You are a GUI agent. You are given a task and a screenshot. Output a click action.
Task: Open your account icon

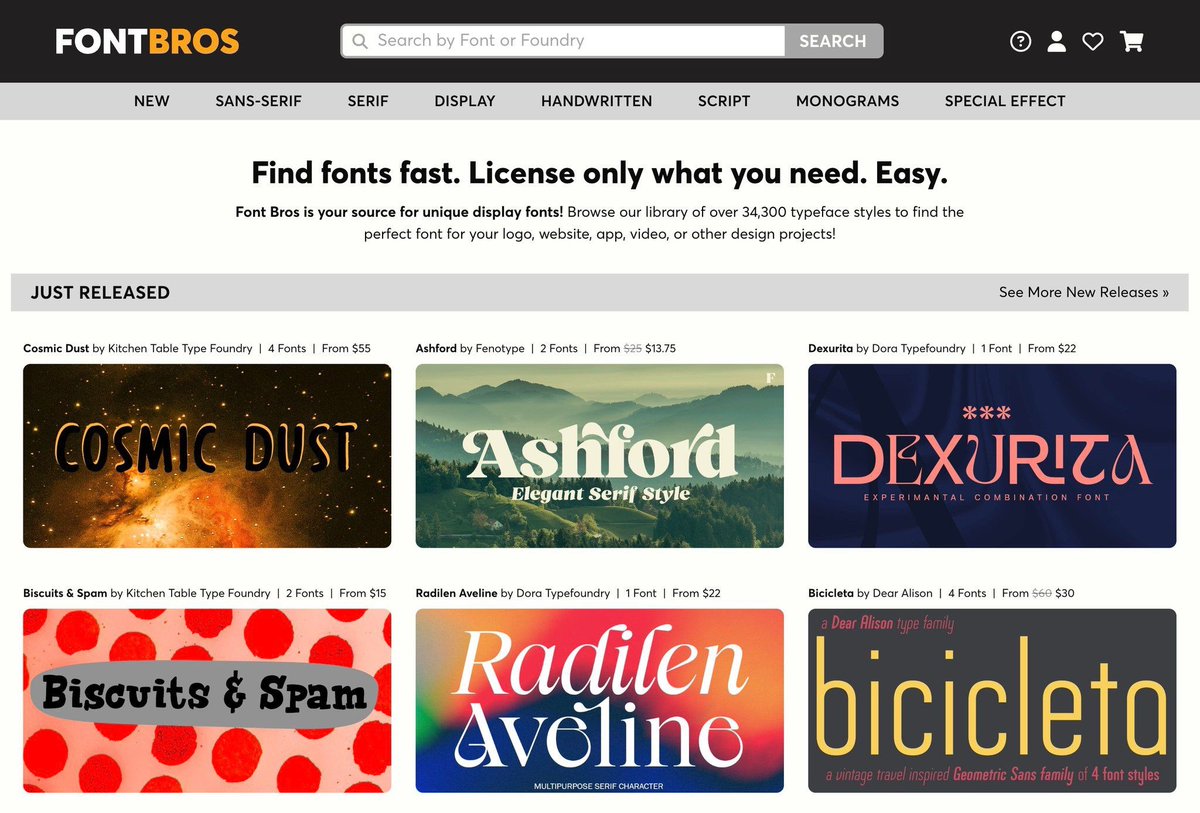(x=1056, y=41)
